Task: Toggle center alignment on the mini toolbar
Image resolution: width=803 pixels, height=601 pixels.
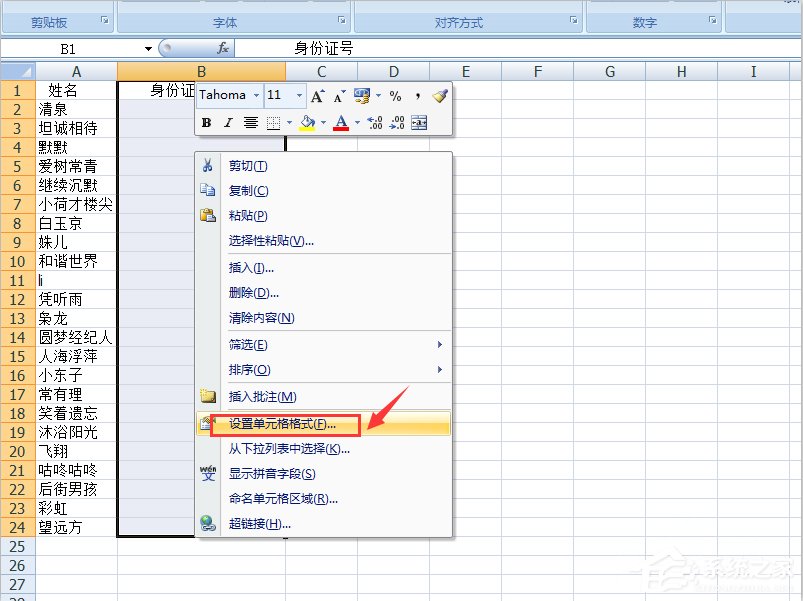Action: tap(250, 121)
